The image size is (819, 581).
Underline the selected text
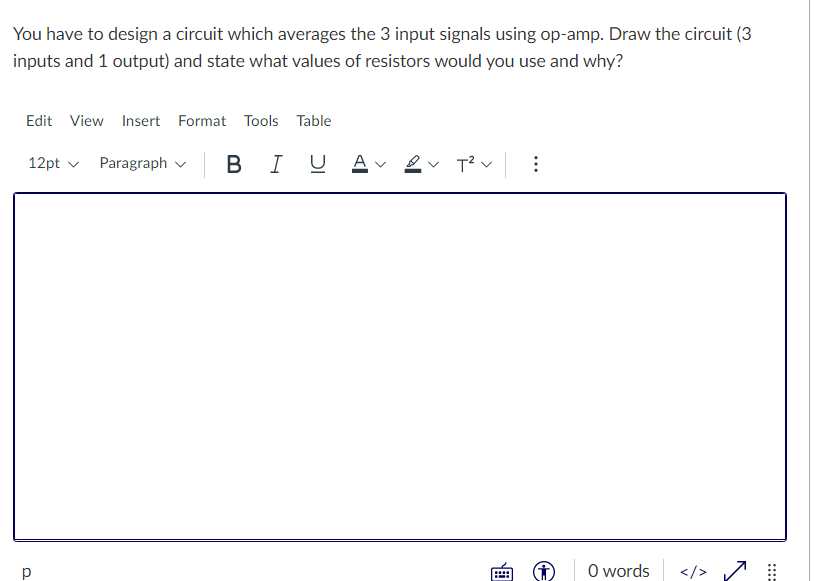tap(317, 164)
